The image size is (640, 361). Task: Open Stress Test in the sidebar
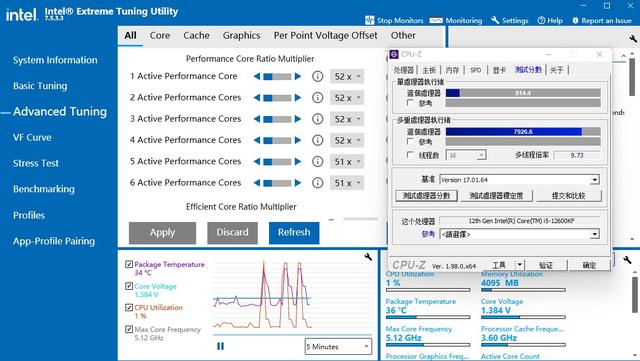pyautogui.click(x=36, y=163)
